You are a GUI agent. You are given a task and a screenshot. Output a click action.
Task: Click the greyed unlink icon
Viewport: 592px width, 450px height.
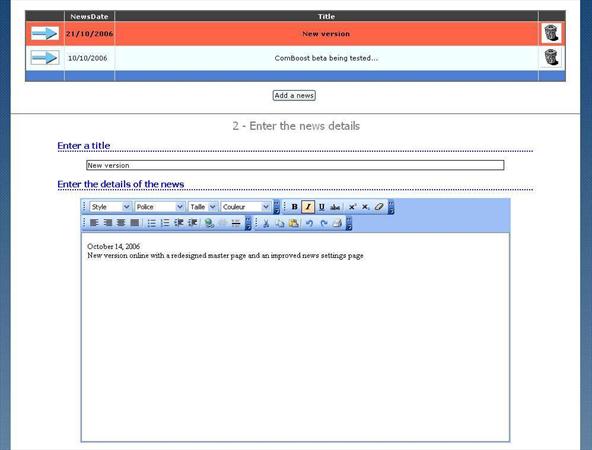pyautogui.click(x=223, y=223)
